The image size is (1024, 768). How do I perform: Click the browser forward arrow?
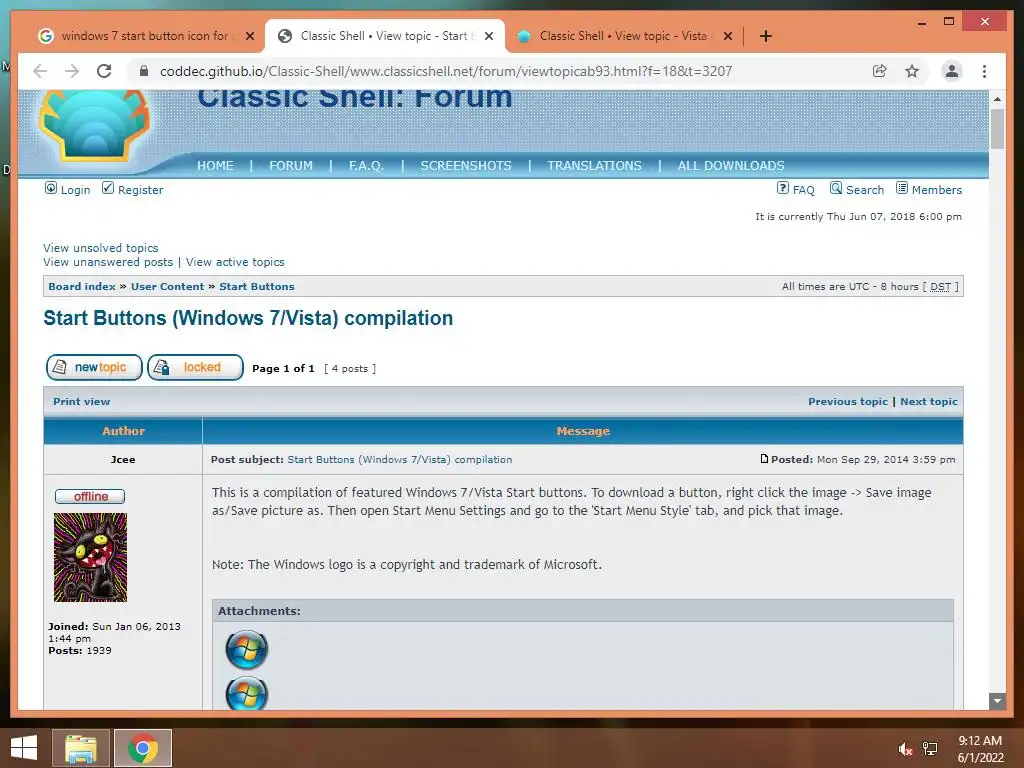point(72,71)
